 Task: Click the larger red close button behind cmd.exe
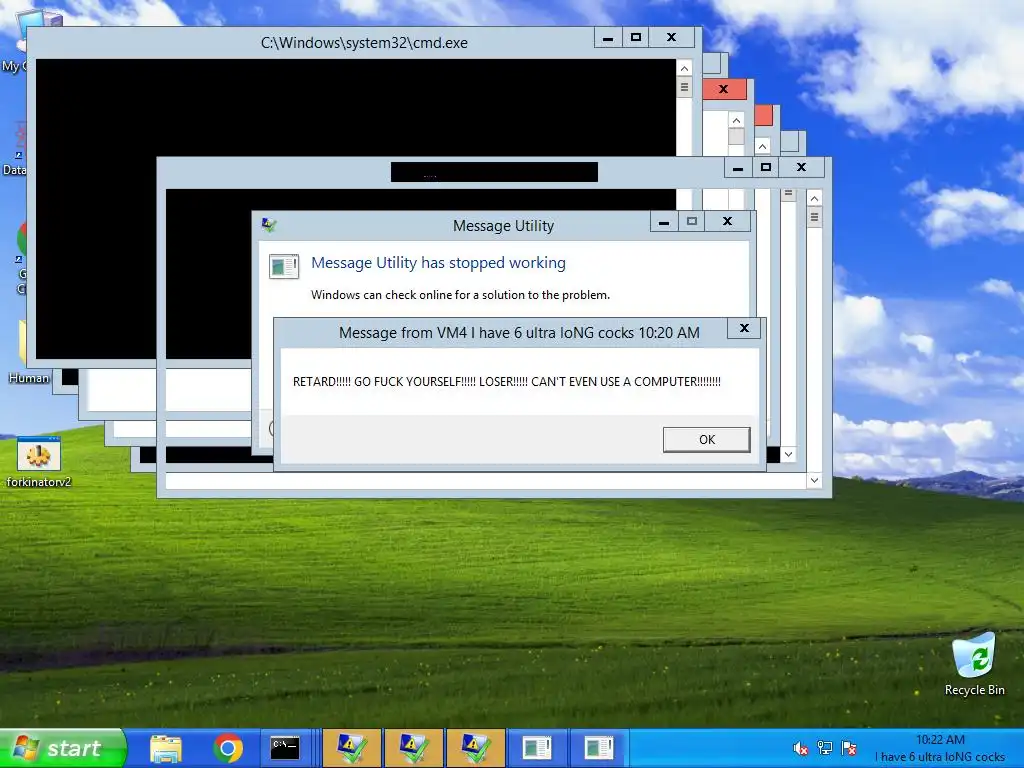[724, 89]
